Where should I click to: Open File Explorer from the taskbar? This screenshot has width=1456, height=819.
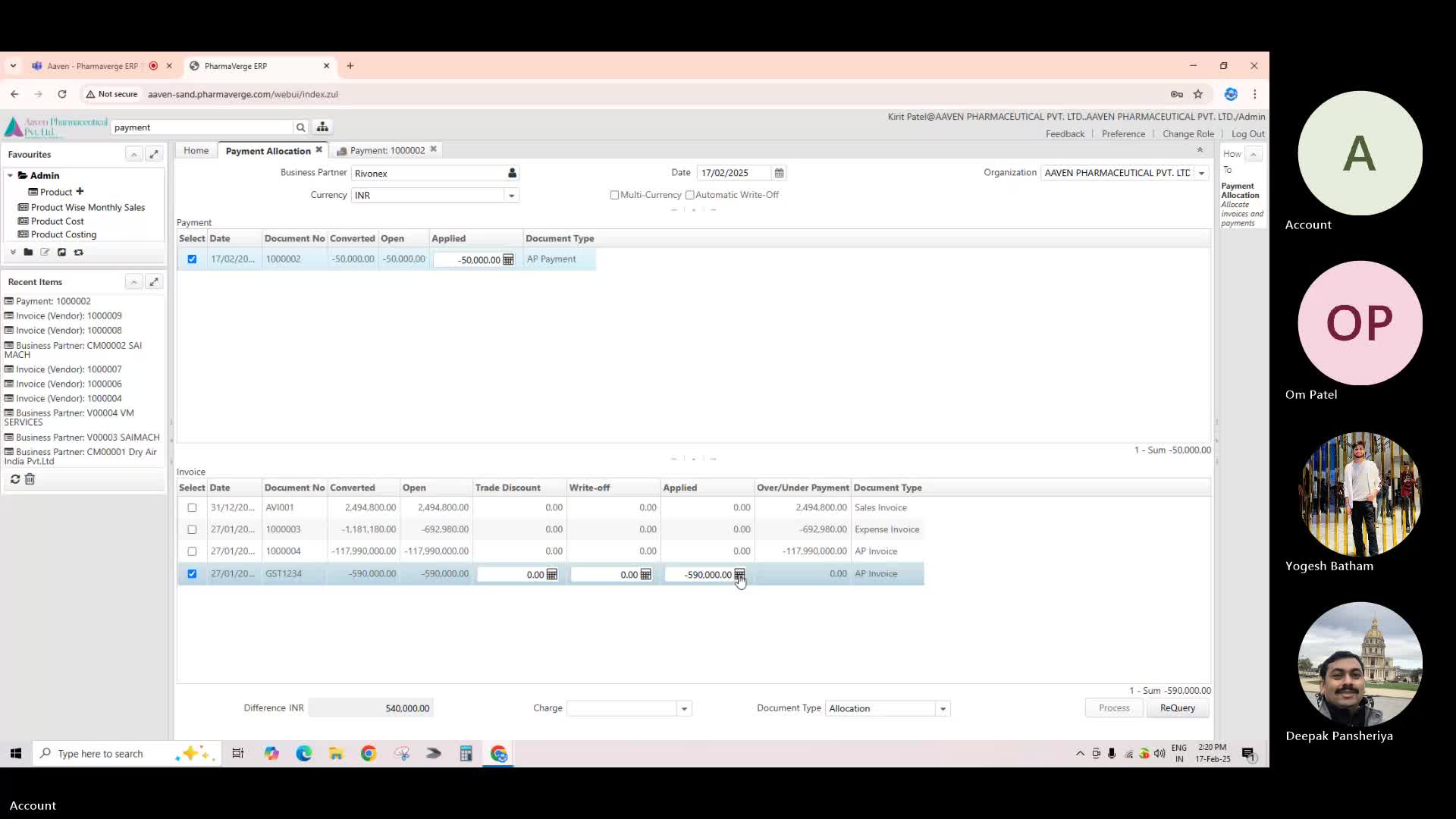[x=336, y=753]
